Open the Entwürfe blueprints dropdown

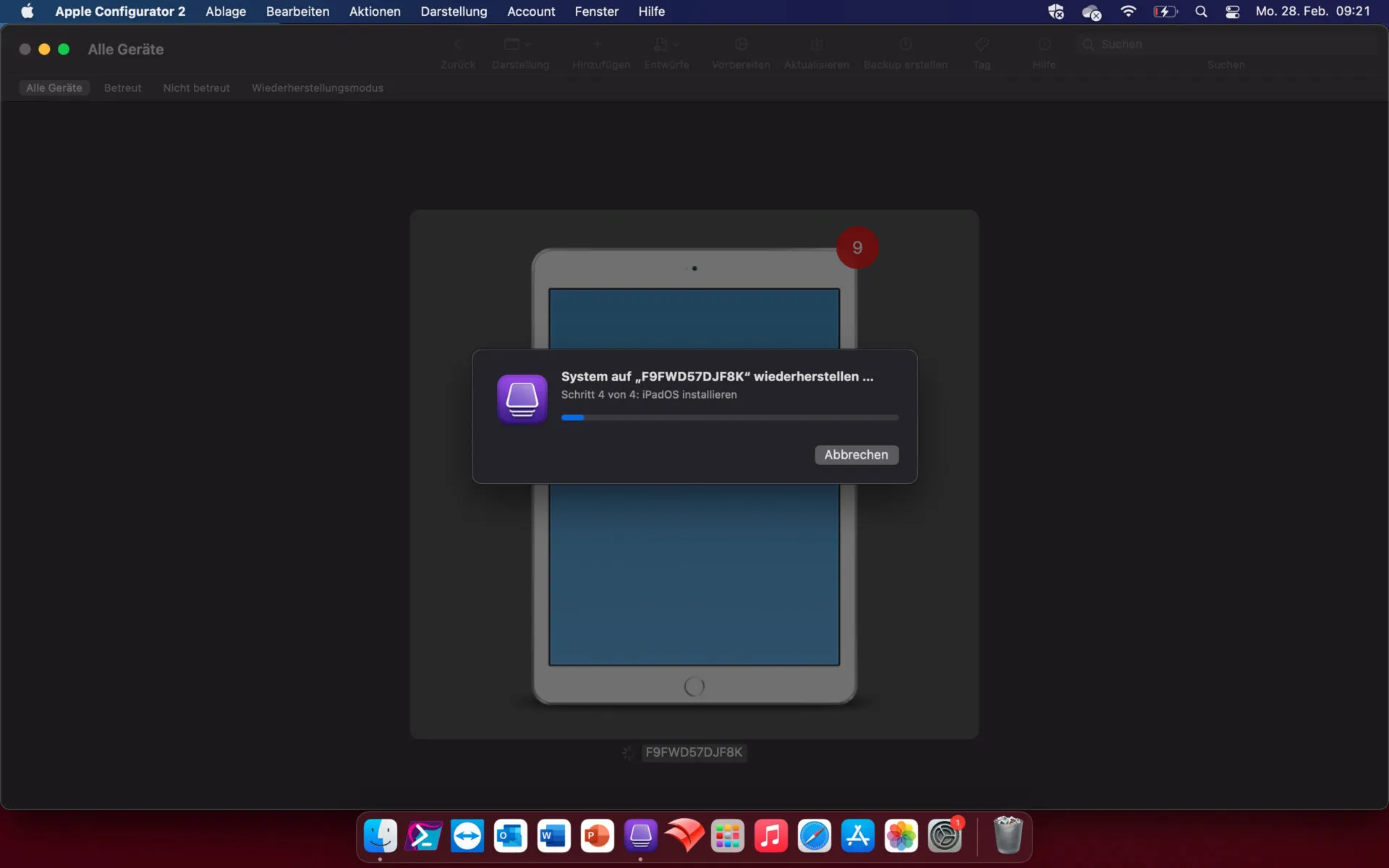point(666,45)
